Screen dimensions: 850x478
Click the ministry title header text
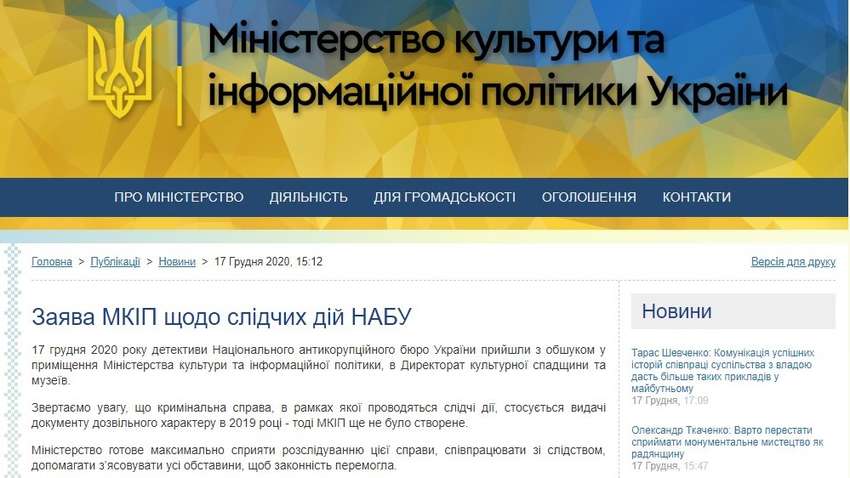coord(497,65)
